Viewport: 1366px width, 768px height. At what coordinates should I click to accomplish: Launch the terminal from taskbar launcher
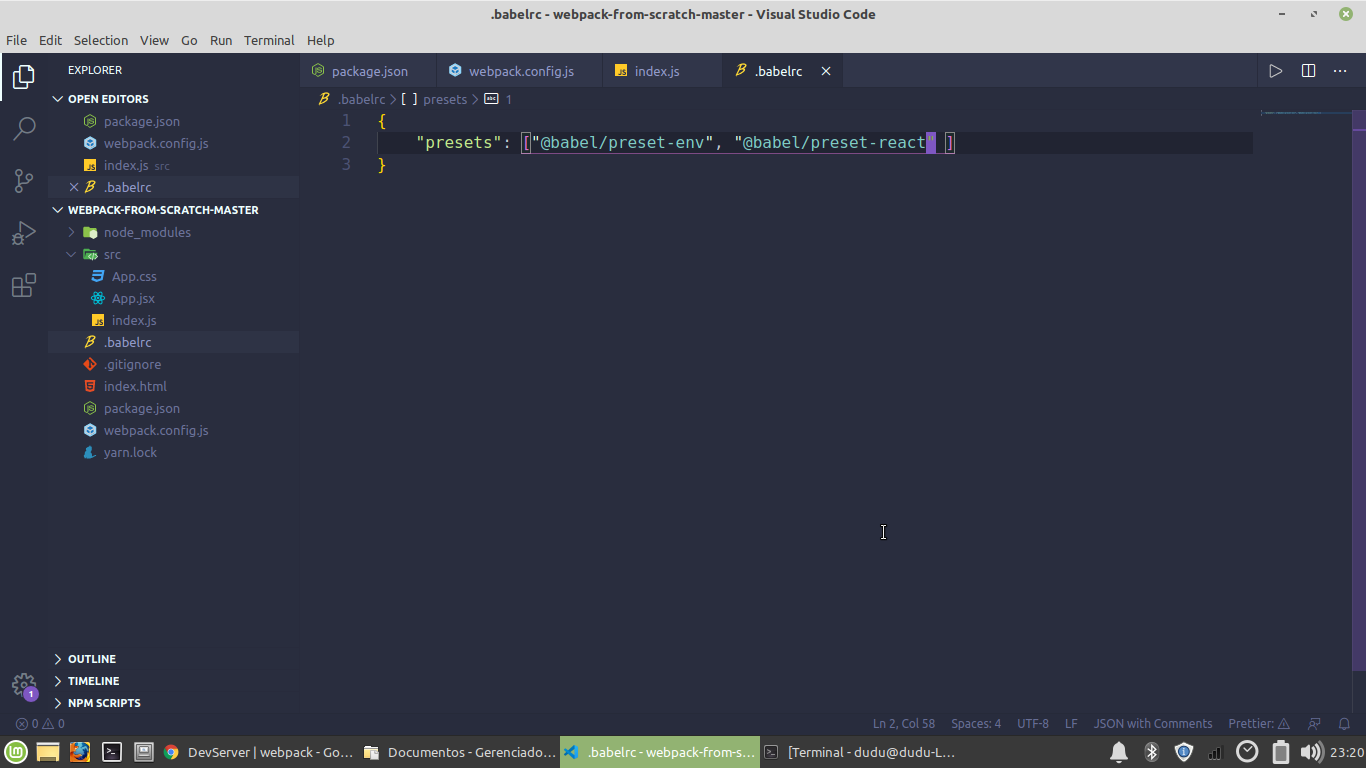coord(112,752)
